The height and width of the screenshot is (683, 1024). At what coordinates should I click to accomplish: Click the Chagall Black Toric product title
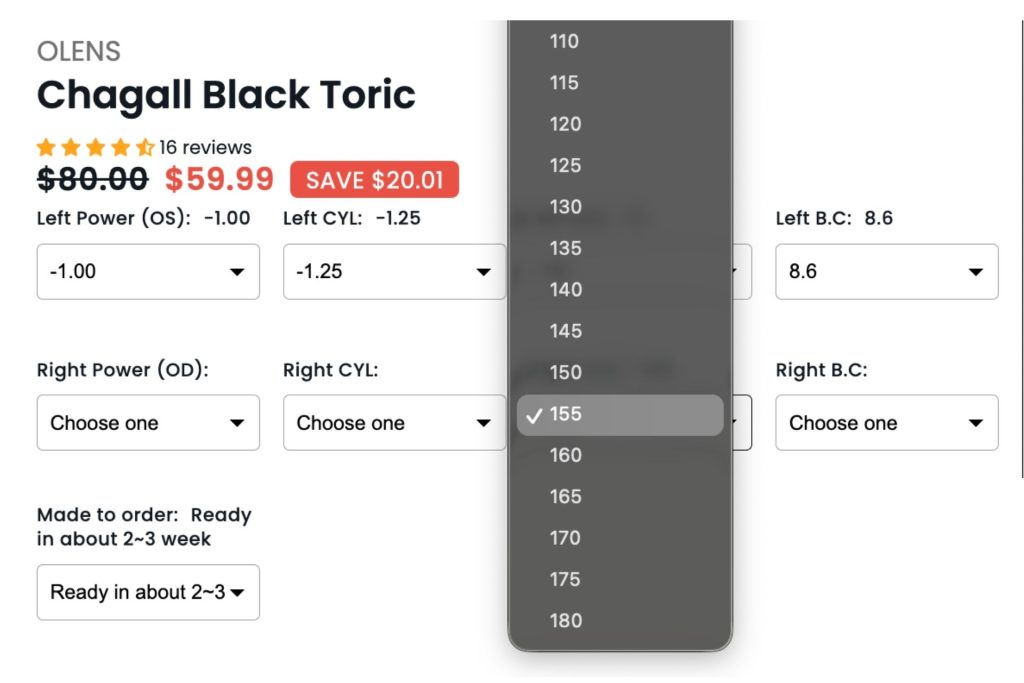tap(226, 95)
